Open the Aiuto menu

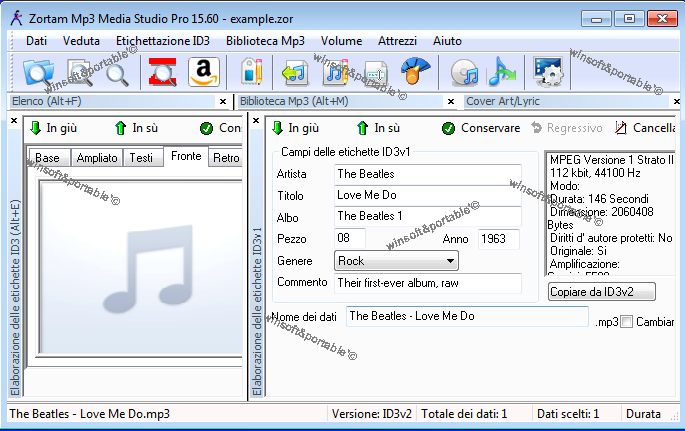(x=447, y=41)
